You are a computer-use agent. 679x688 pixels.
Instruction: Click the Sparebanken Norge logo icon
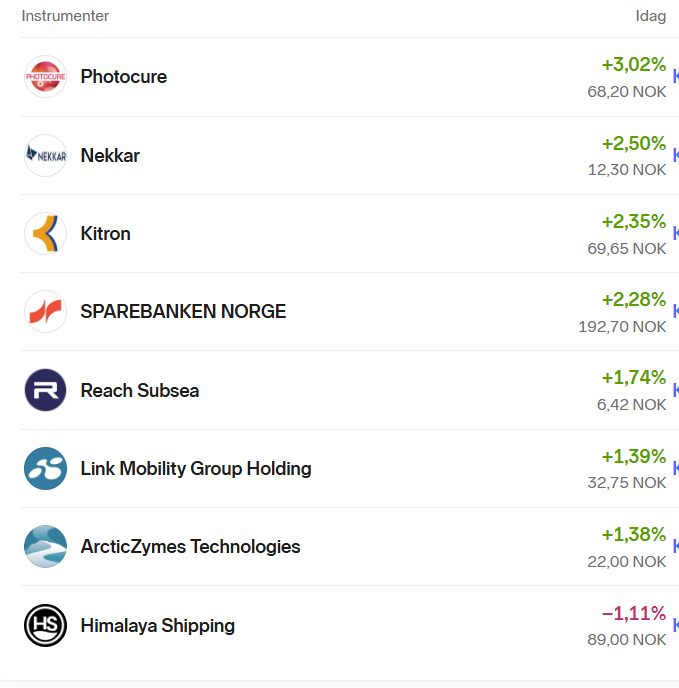pos(45,311)
